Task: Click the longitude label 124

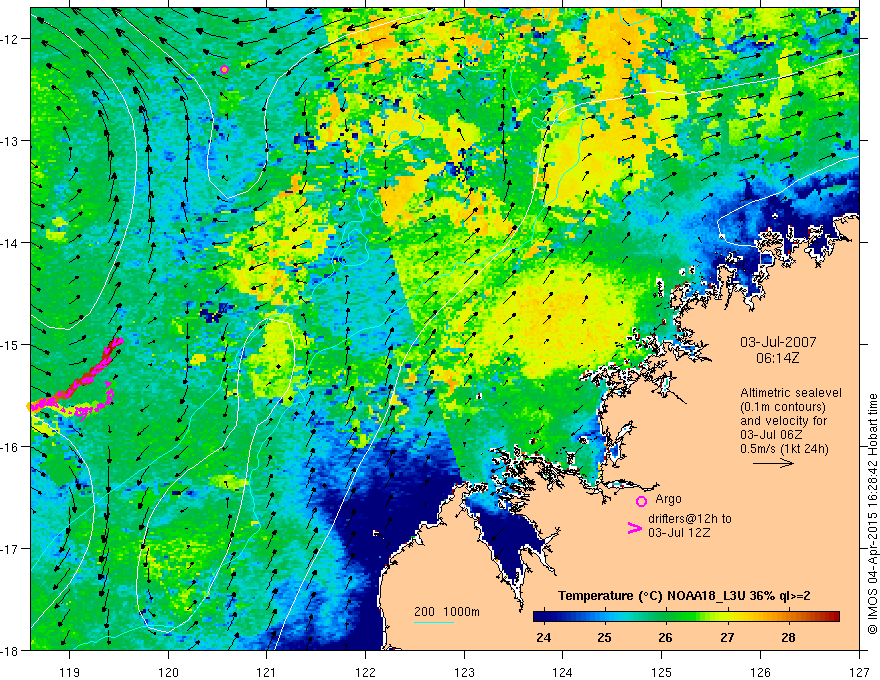Action: click(563, 672)
